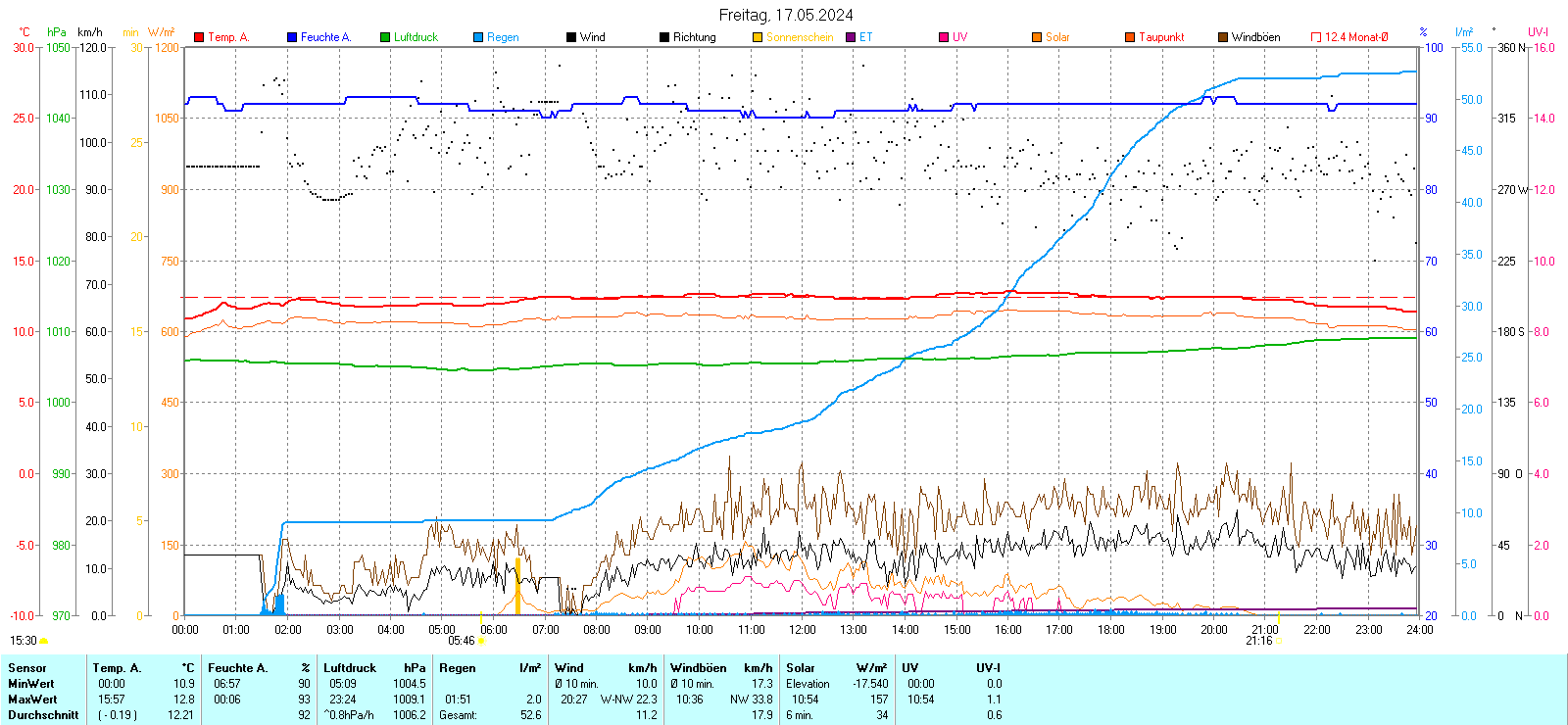Click the sunset marker at 21:16
Image resolution: width=1568 pixels, height=725 pixels.
[x=1278, y=641]
